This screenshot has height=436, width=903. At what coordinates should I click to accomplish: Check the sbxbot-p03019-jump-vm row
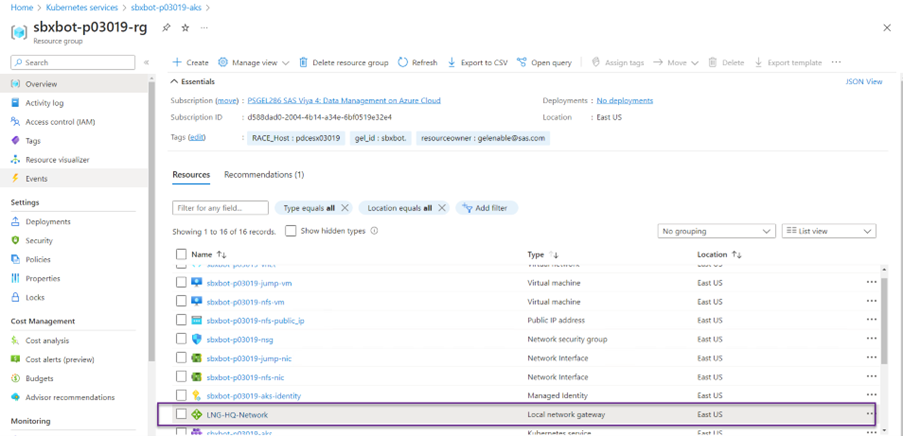(181, 283)
